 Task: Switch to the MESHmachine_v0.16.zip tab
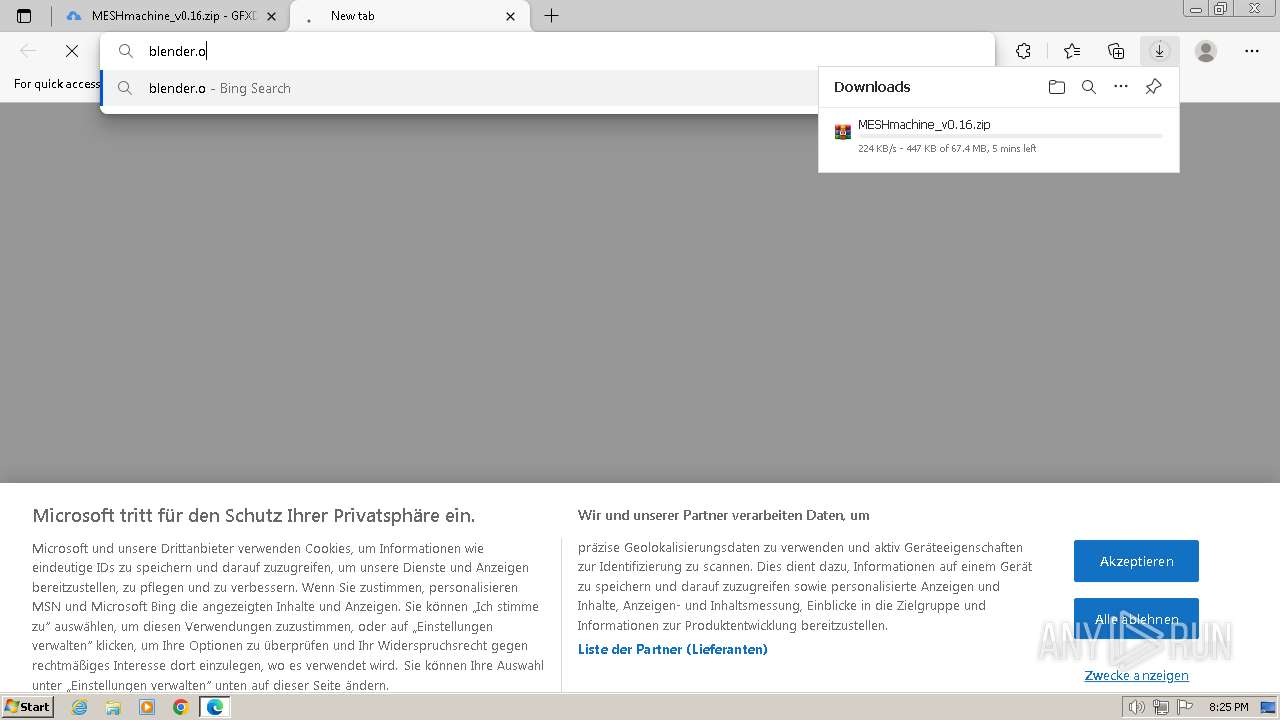[169, 16]
